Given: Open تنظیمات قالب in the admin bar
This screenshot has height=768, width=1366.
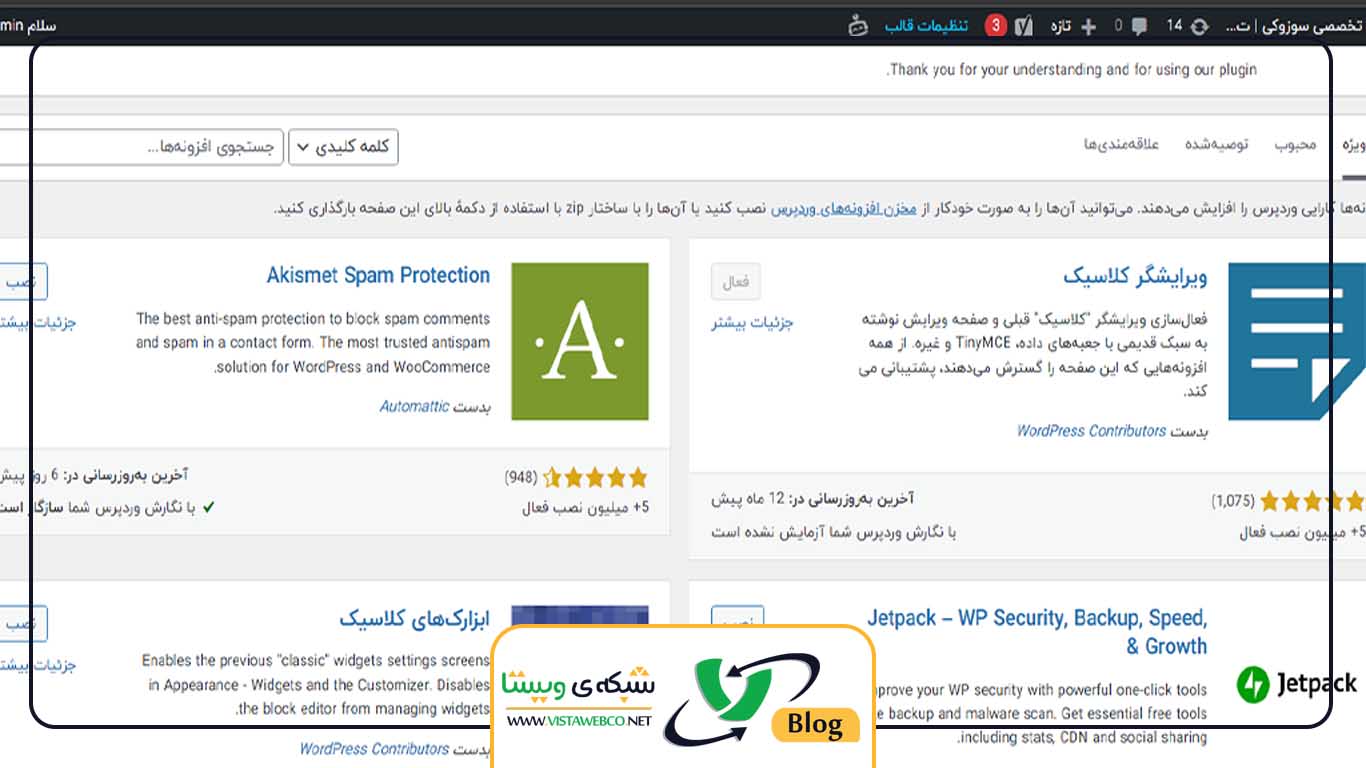Looking at the screenshot, I should tap(926, 26).
